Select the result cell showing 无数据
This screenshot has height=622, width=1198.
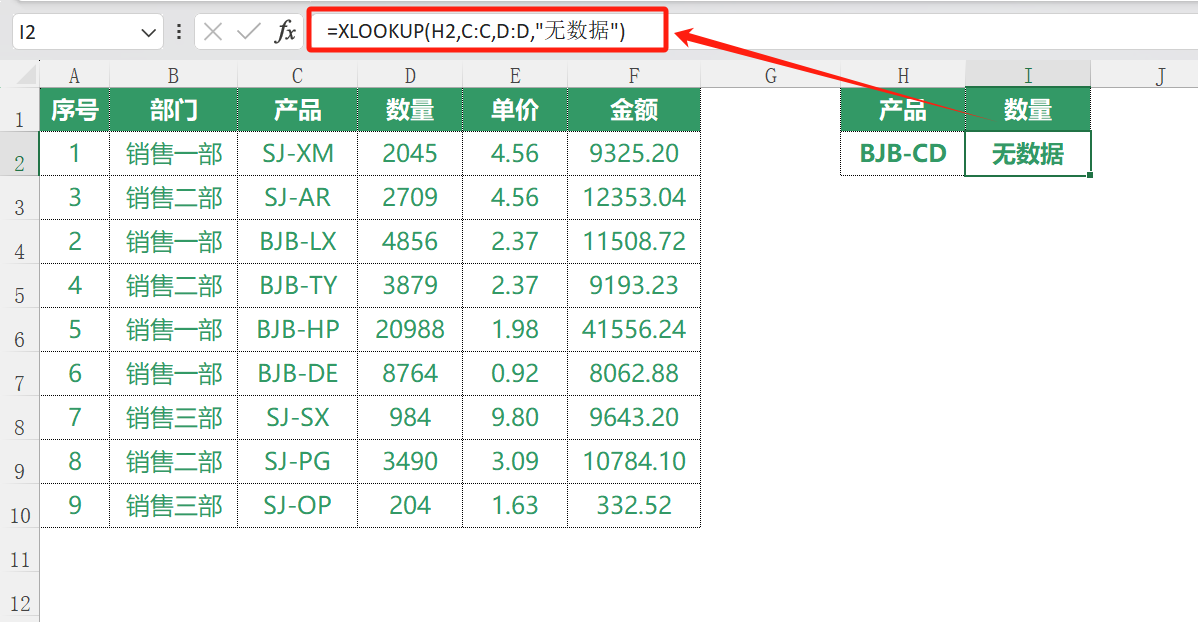pos(1028,154)
